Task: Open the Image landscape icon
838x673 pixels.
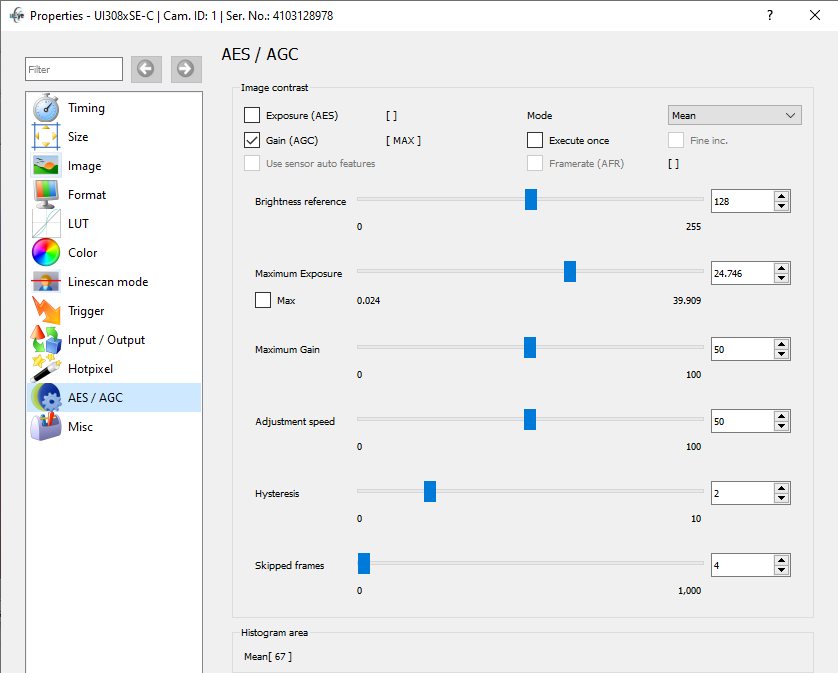Action: pos(46,166)
